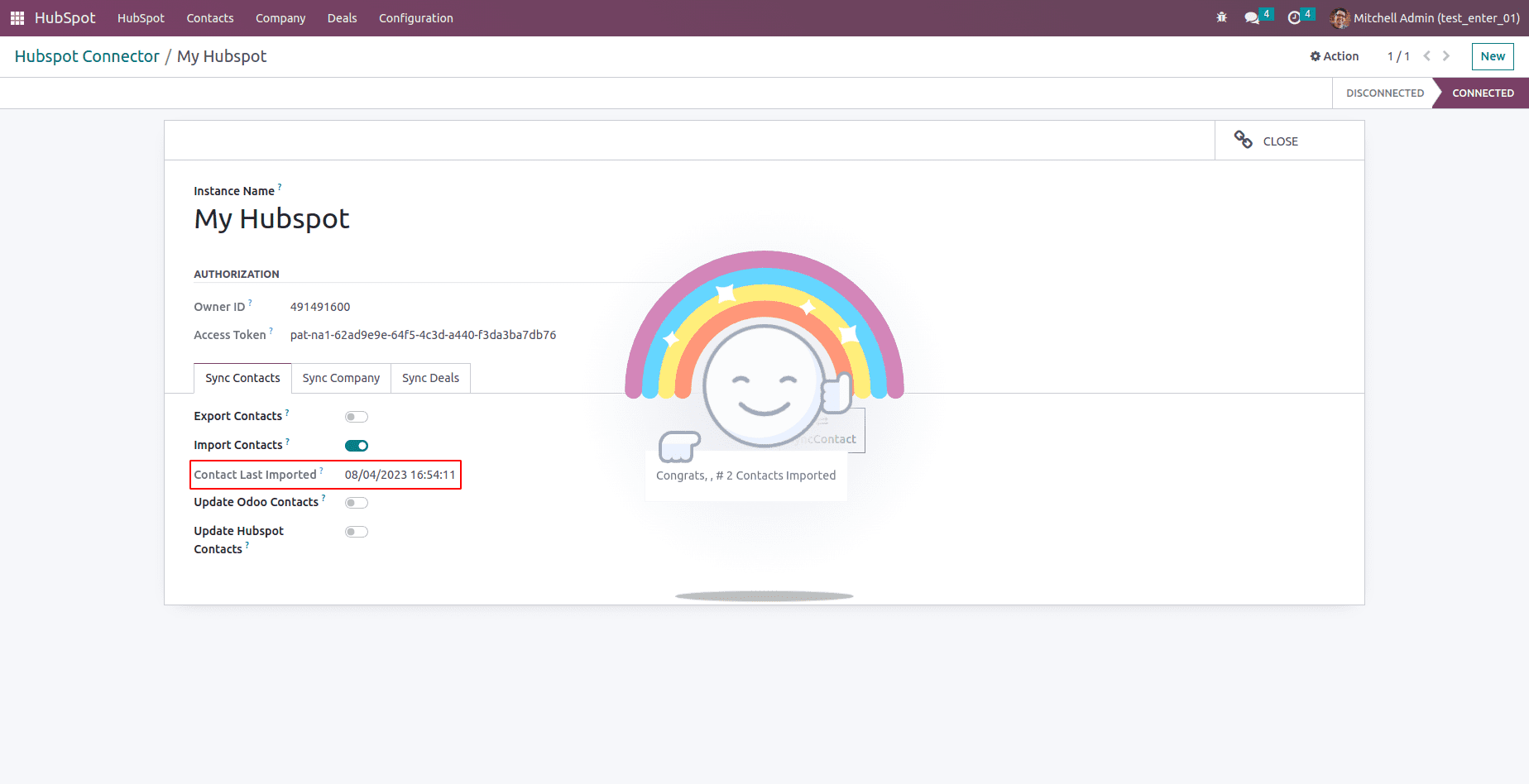This screenshot has width=1529, height=784.
Task: Click the HubSpot app title
Action: (65, 17)
